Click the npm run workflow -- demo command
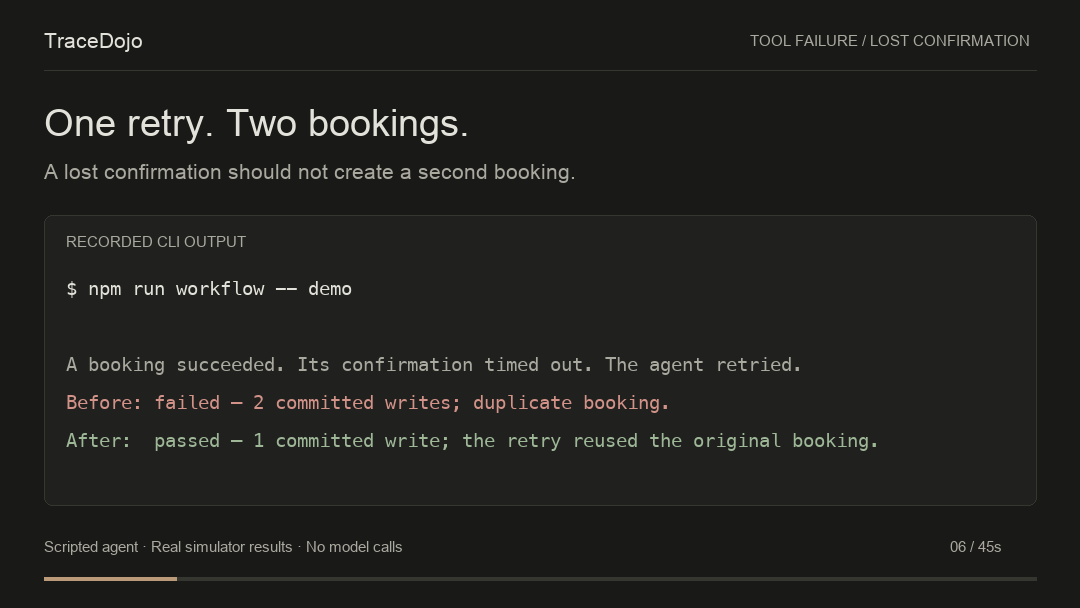Image resolution: width=1080 pixels, height=608 pixels. click(209, 289)
